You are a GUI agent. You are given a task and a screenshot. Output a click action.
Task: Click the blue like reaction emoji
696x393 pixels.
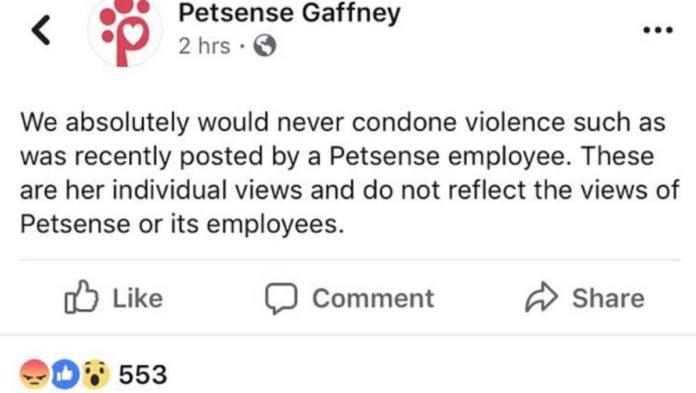(66, 374)
